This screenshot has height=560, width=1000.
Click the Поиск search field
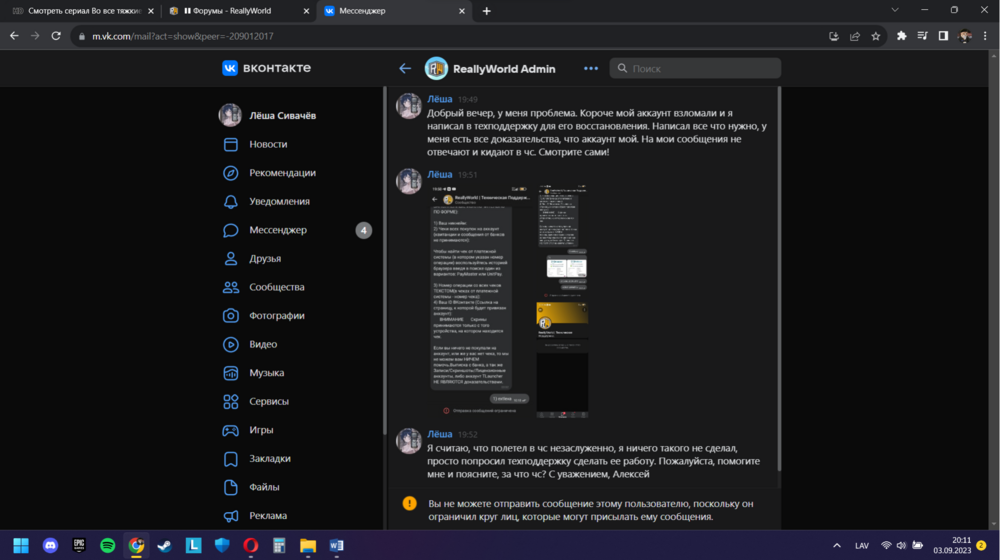[695, 68]
